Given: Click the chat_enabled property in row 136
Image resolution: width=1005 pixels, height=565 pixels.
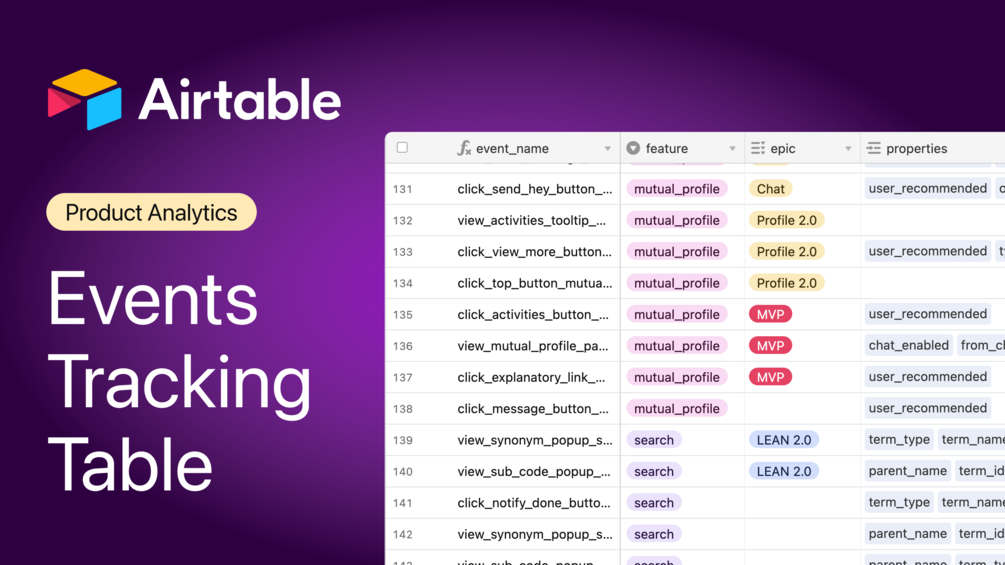Looking at the screenshot, I should (x=908, y=345).
